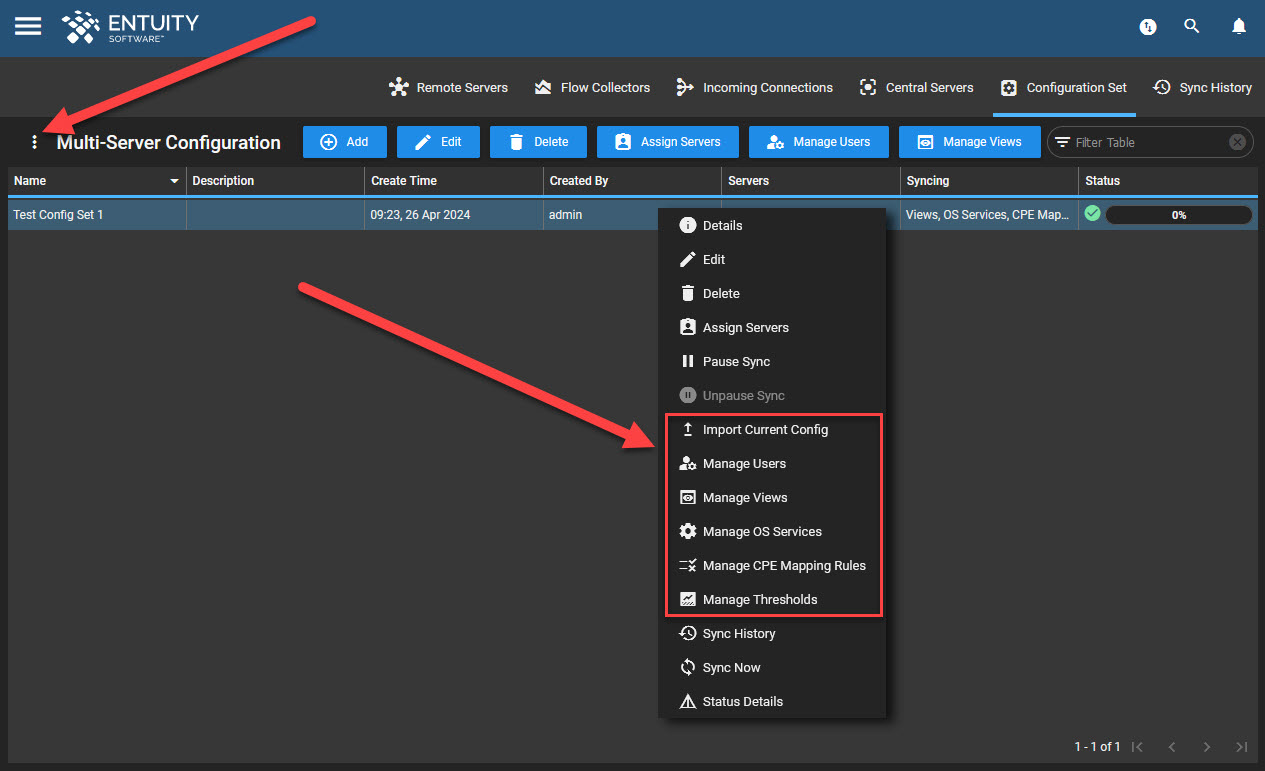The image size is (1265, 771).
Task: Choose Manage CPE Mapping Rules menu entry
Action: (x=772, y=565)
